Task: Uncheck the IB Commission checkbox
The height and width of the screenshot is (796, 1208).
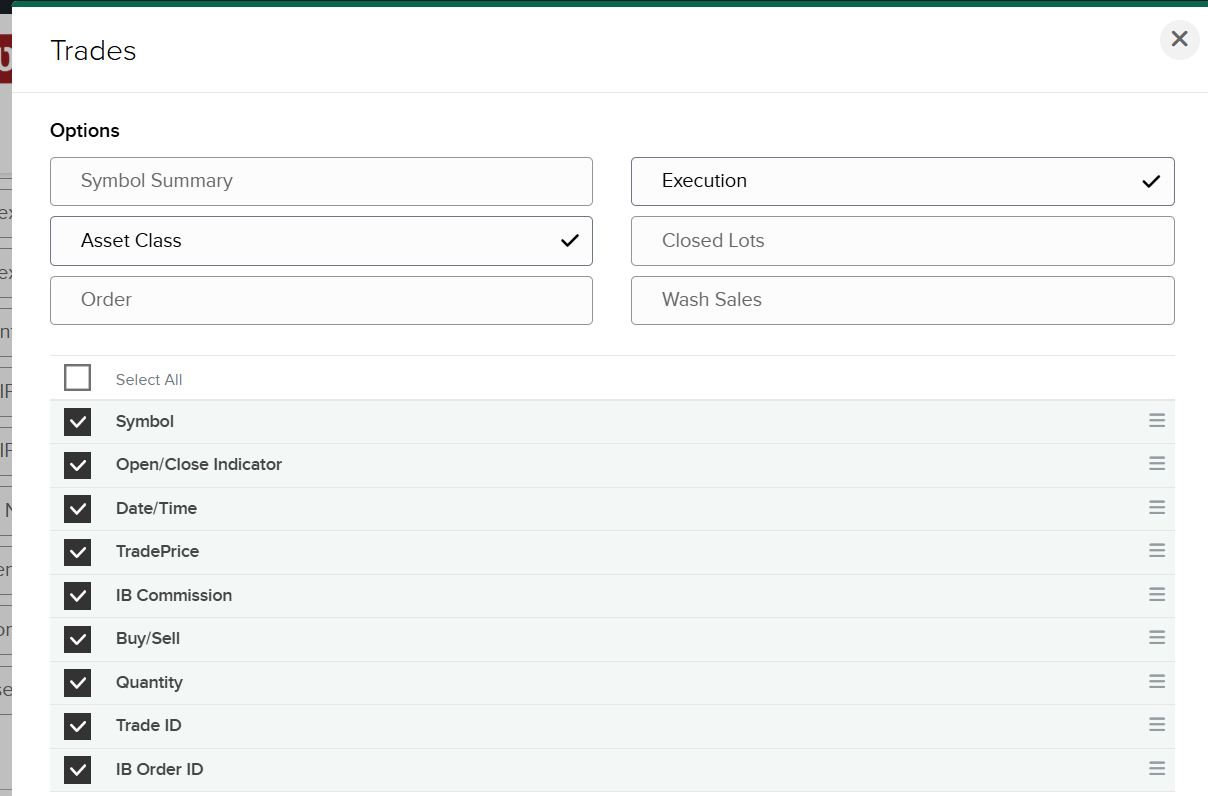Action: (77, 596)
